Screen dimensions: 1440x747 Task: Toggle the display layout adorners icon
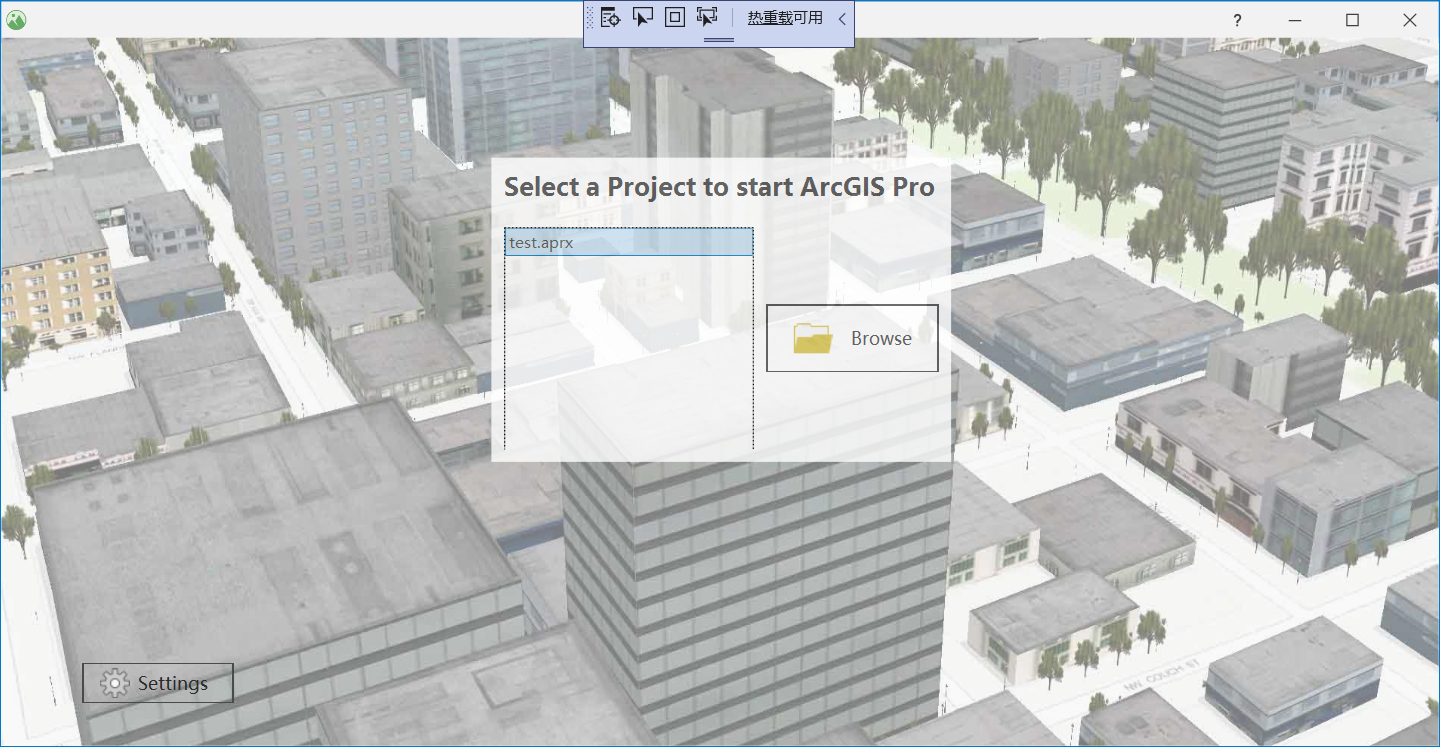point(673,17)
